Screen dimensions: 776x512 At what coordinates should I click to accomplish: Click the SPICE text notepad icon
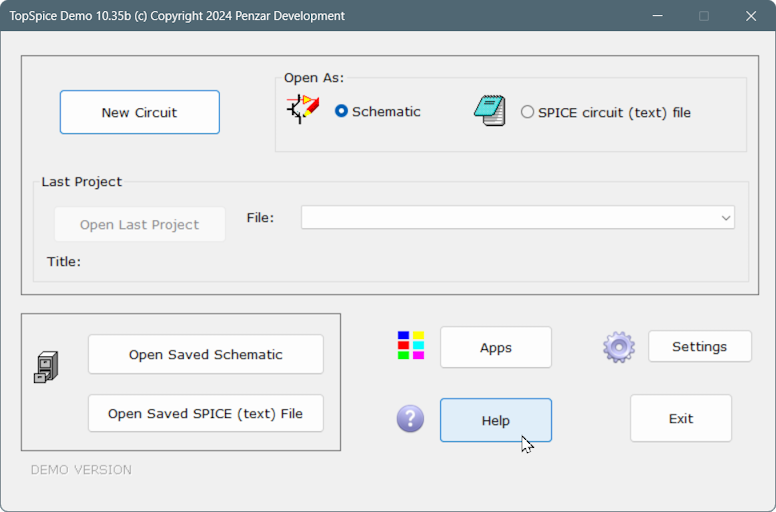pos(489,111)
